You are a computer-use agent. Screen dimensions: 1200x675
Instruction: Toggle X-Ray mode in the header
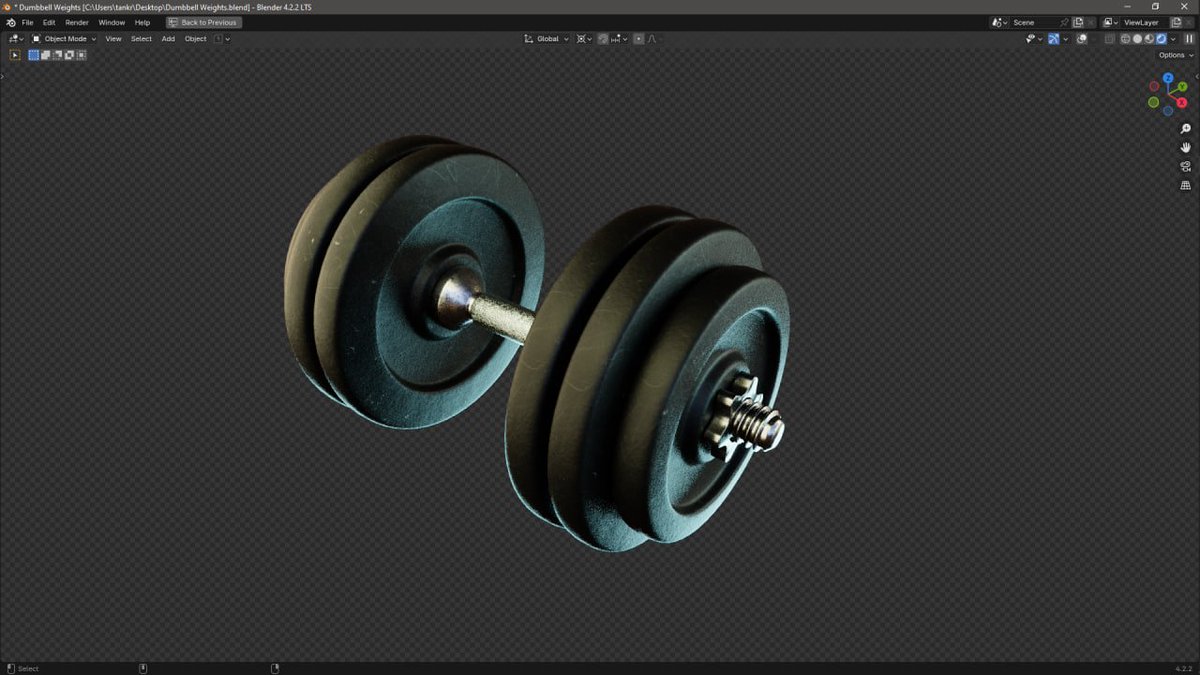1110,38
